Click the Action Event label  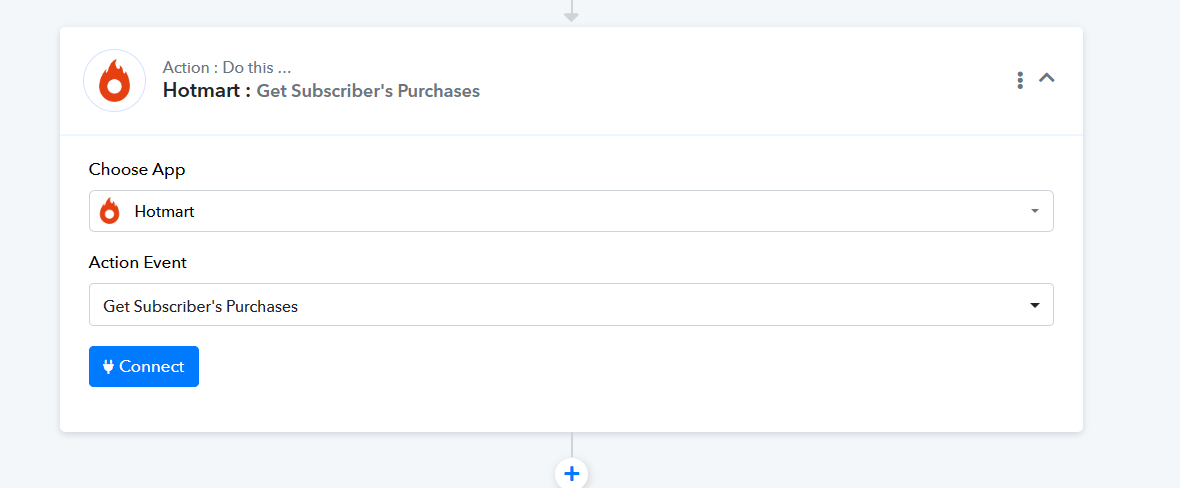pos(138,263)
